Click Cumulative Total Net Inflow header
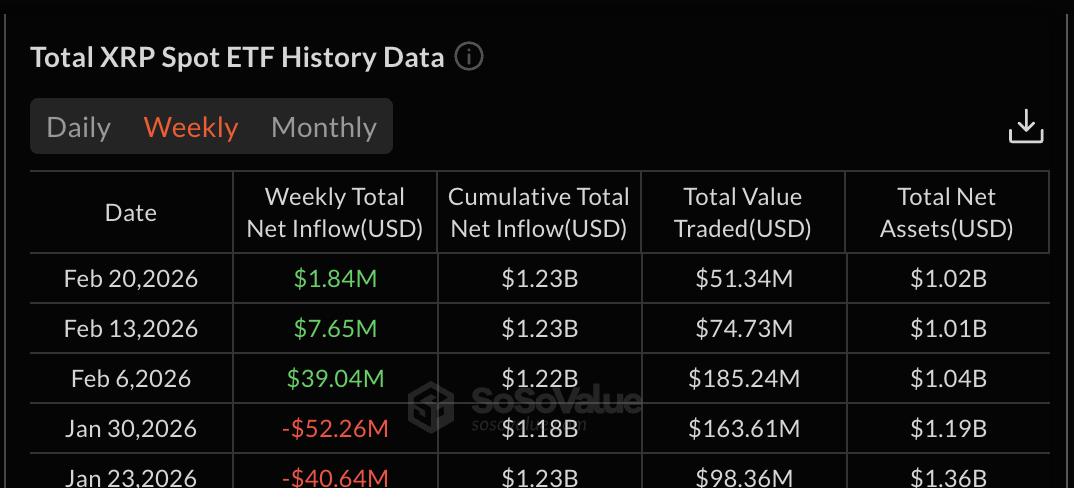 539,212
